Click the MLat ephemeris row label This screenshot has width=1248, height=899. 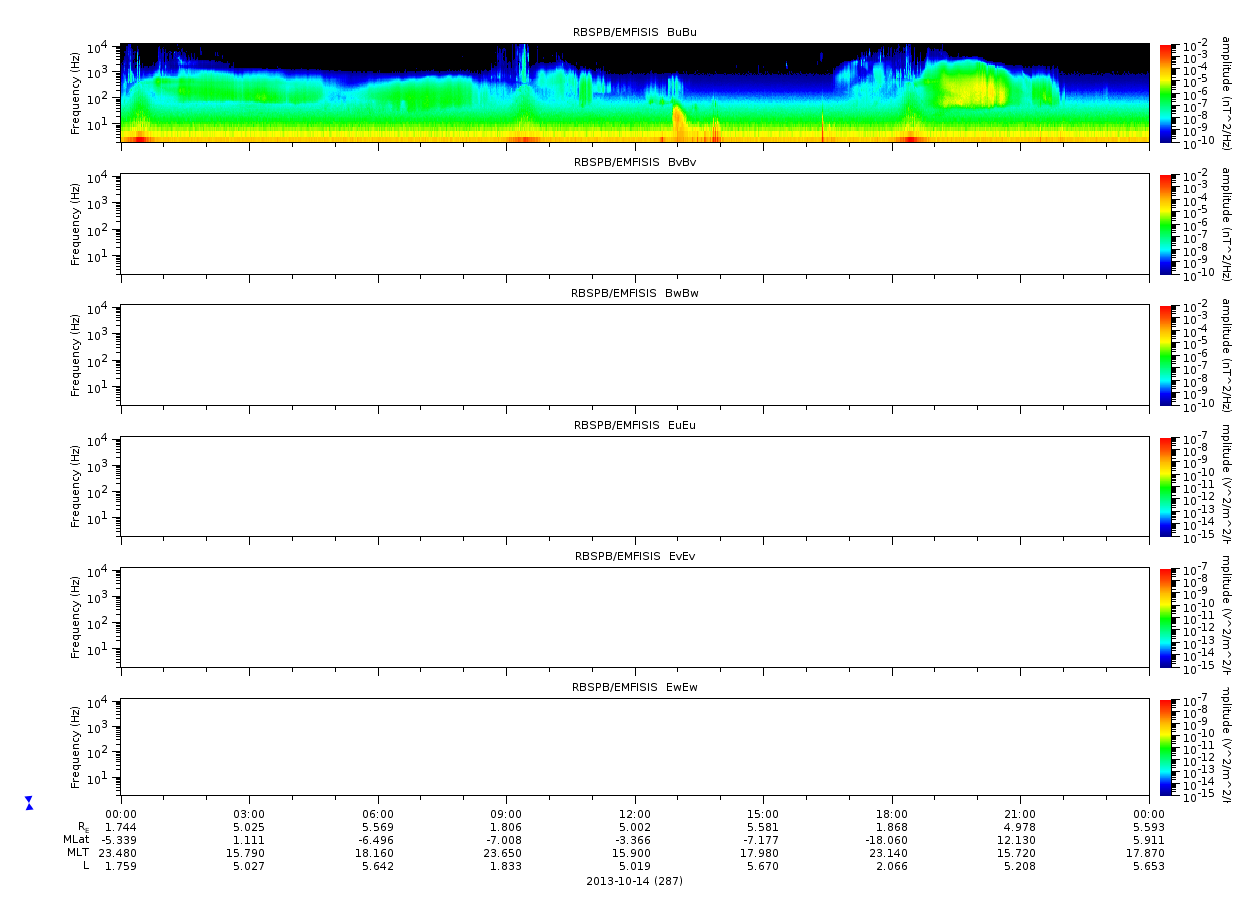coord(76,840)
